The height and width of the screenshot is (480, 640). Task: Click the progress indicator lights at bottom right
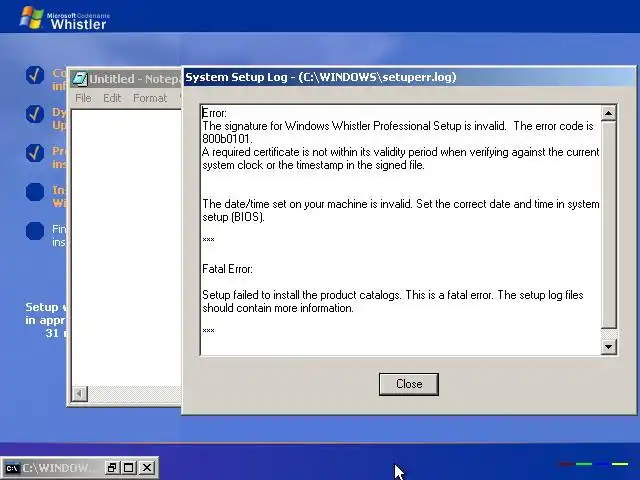pyautogui.click(x=593, y=464)
